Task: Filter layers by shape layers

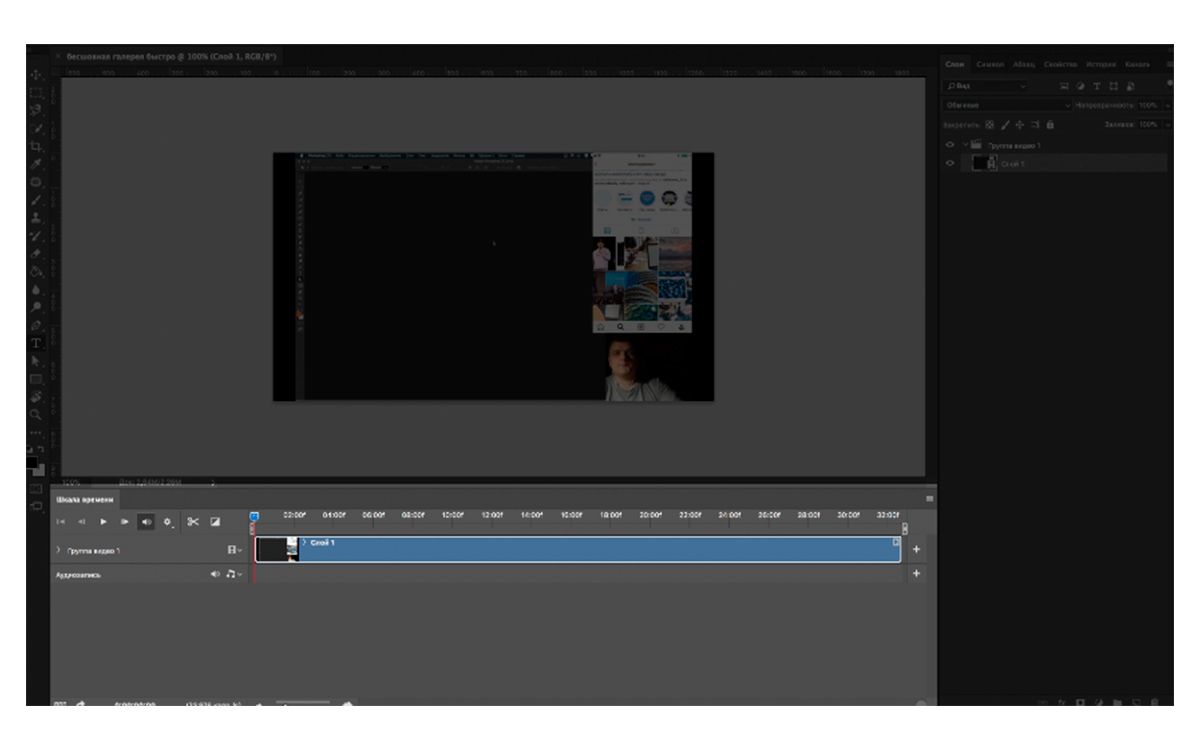Action: pyautogui.click(x=1113, y=87)
